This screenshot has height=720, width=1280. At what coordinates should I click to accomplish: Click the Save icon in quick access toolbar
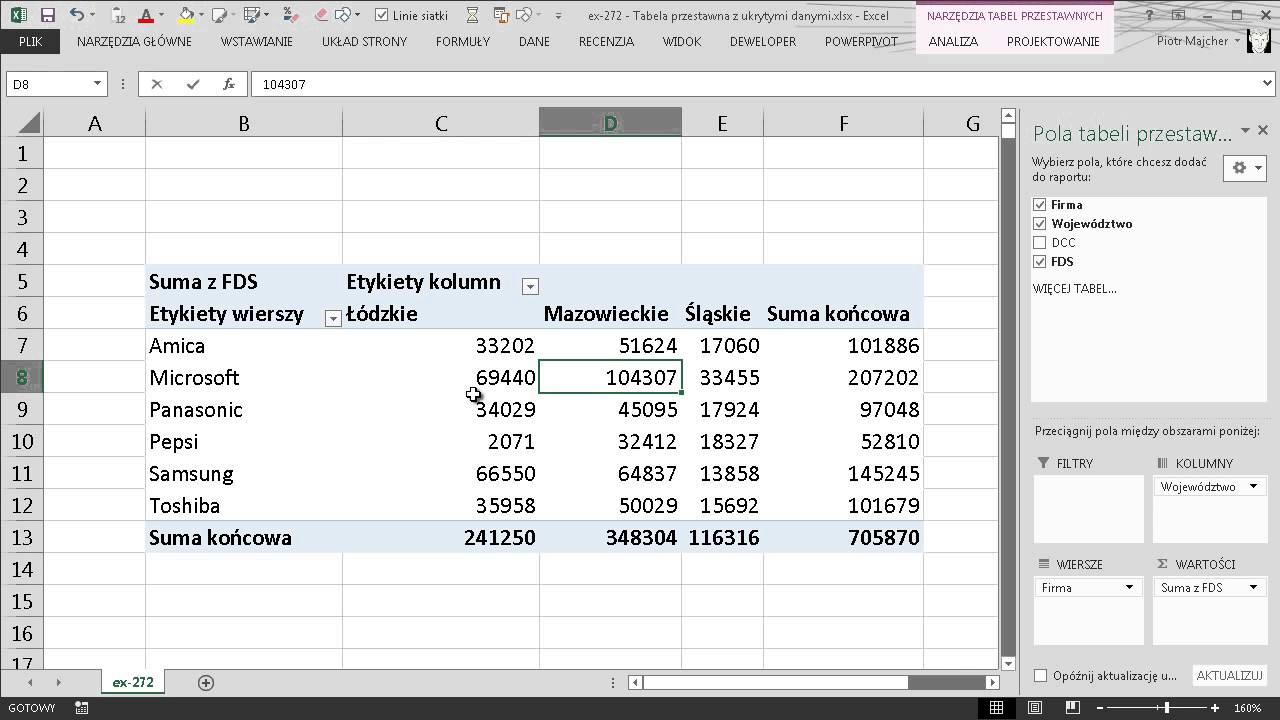coord(47,16)
